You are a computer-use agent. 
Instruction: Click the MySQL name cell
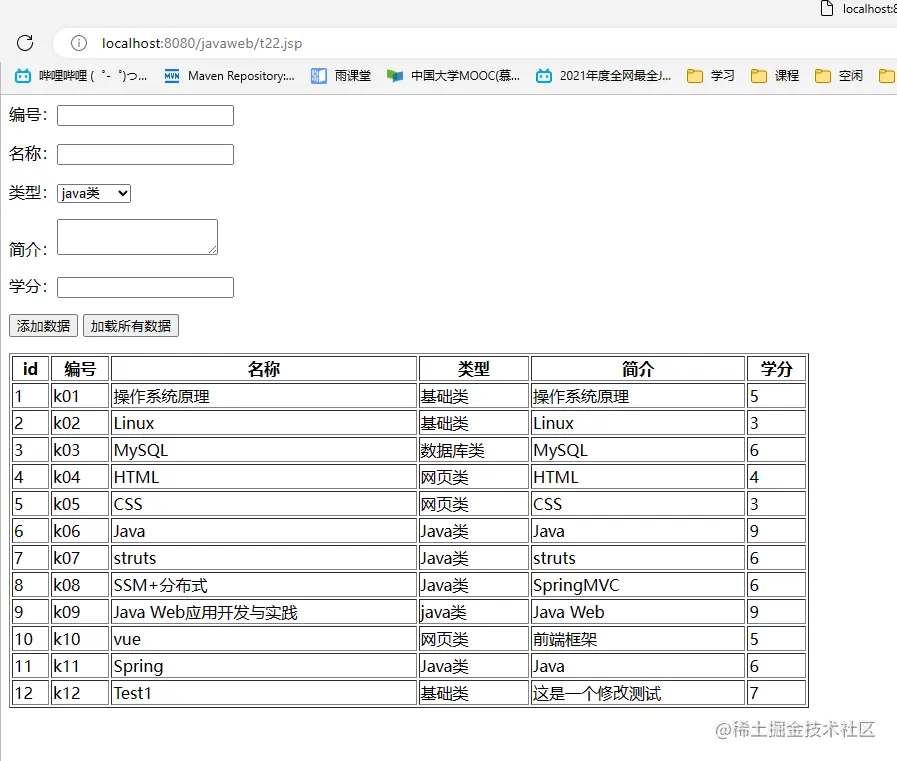[264, 450]
